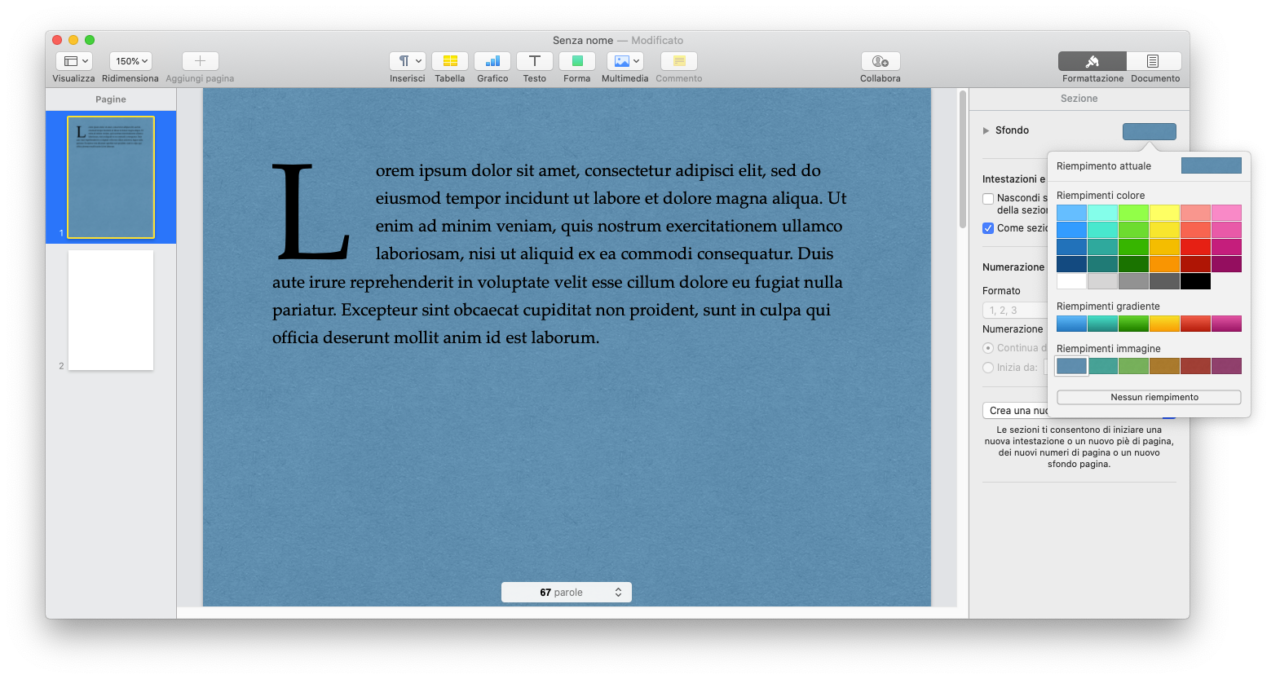Pick the blue gradient fill swatch
1280x679 pixels.
1072,324
